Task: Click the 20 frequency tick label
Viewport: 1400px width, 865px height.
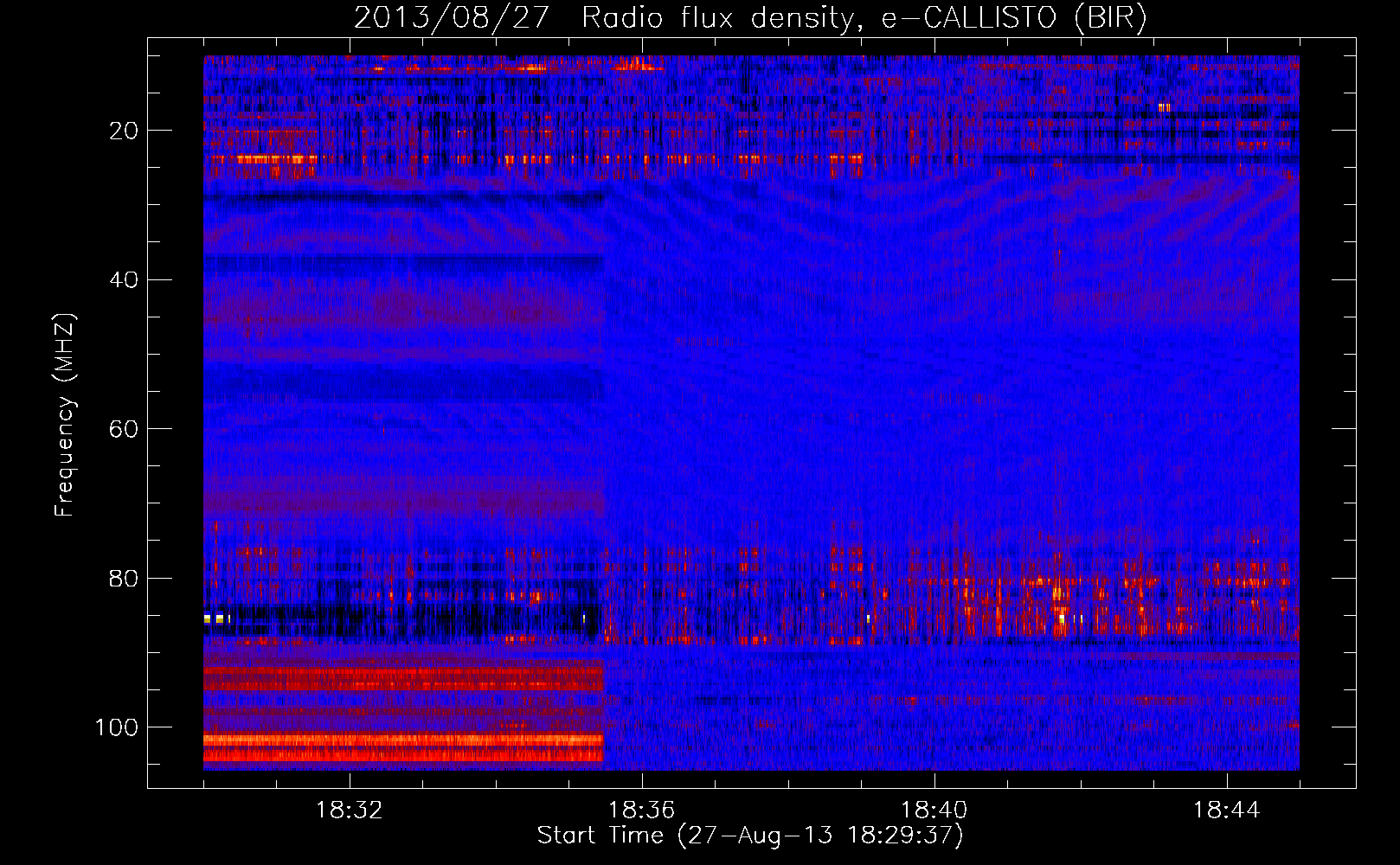Action: point(125,131)
